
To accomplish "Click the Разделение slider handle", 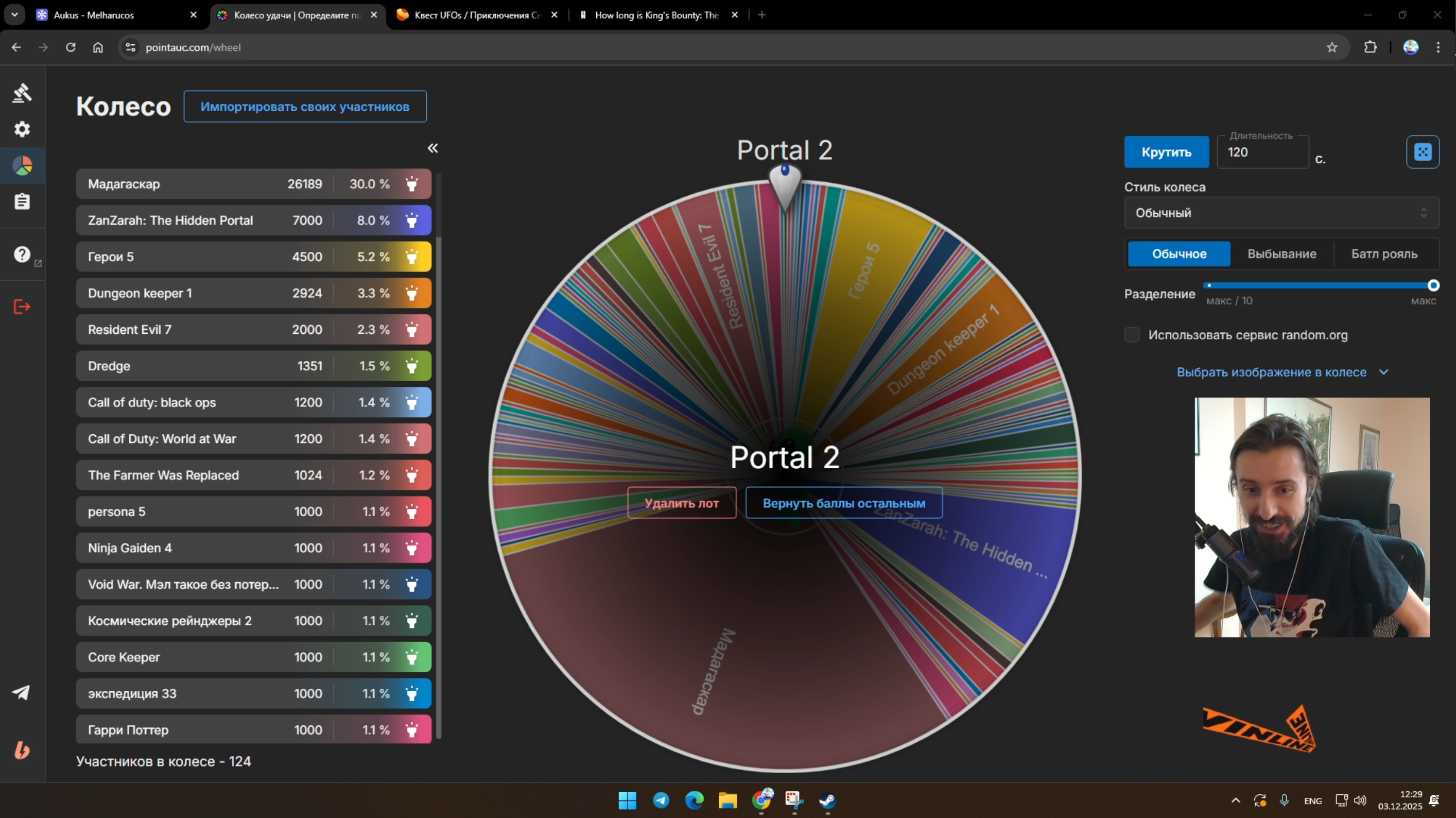I will (x=1433, y=285).
